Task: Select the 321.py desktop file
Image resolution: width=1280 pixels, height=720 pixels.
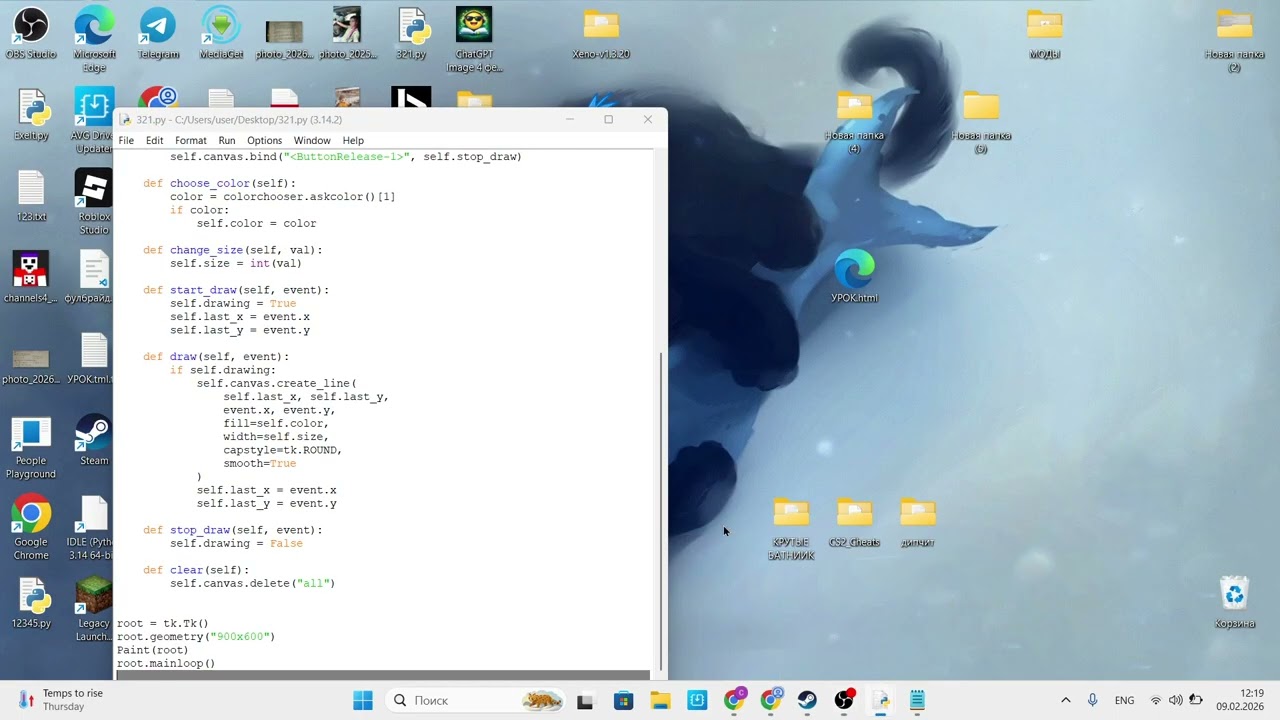Action: coord(412,33)
